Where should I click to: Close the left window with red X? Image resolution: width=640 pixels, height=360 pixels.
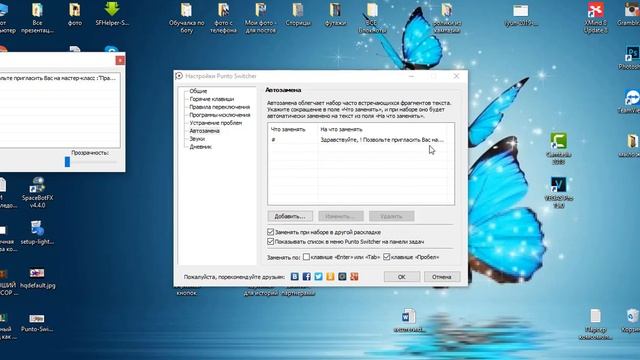[x=120, y=60]
